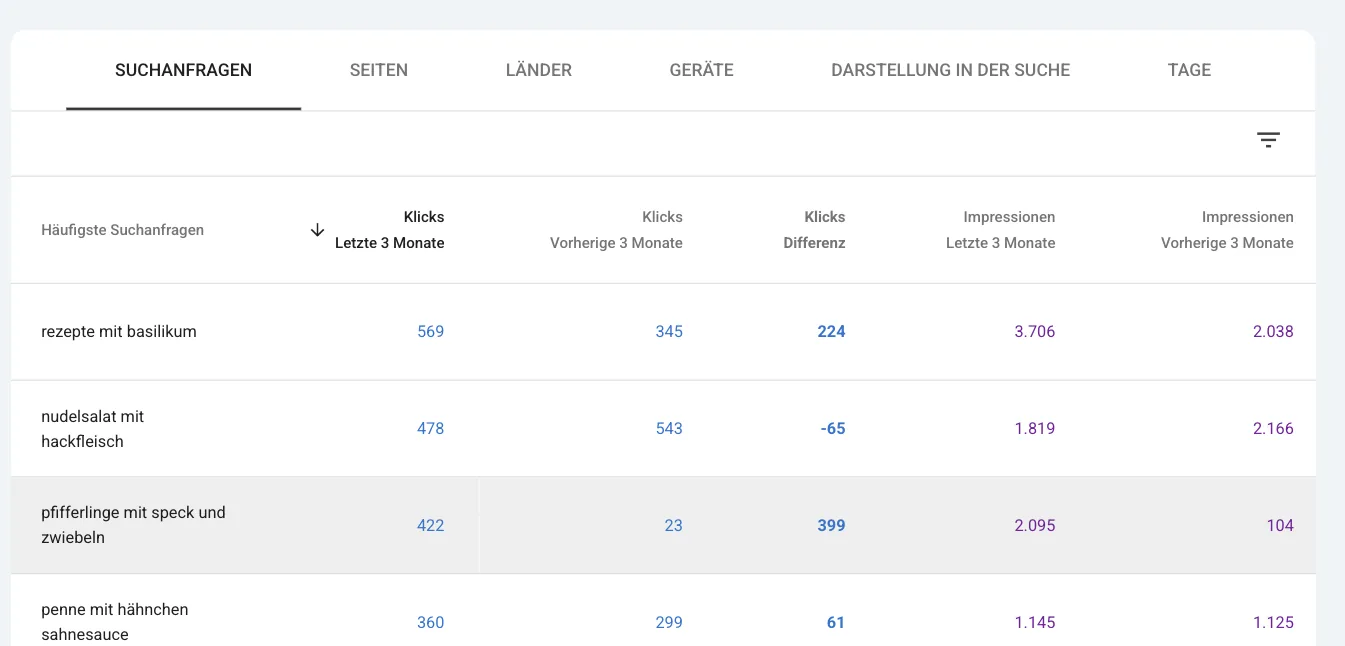
Task: Switch to the Tage tab
Action: click(x=1189, y=70)
